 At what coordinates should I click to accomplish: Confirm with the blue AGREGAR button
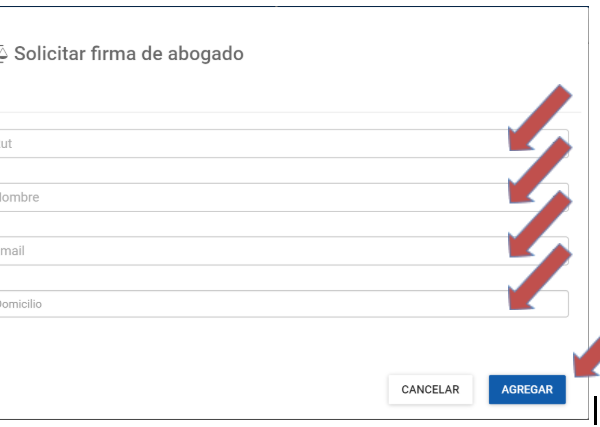point(527,389)
